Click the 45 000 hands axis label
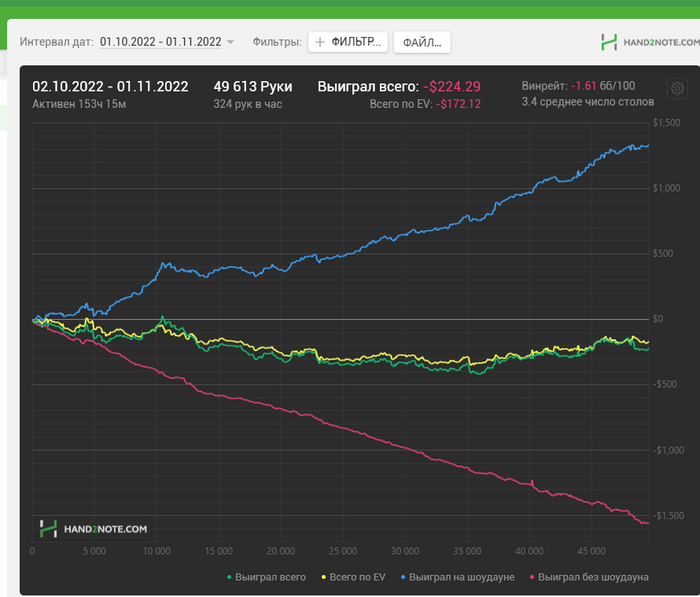The width and height of the screenshot is (700, 597). coord(592,551)
